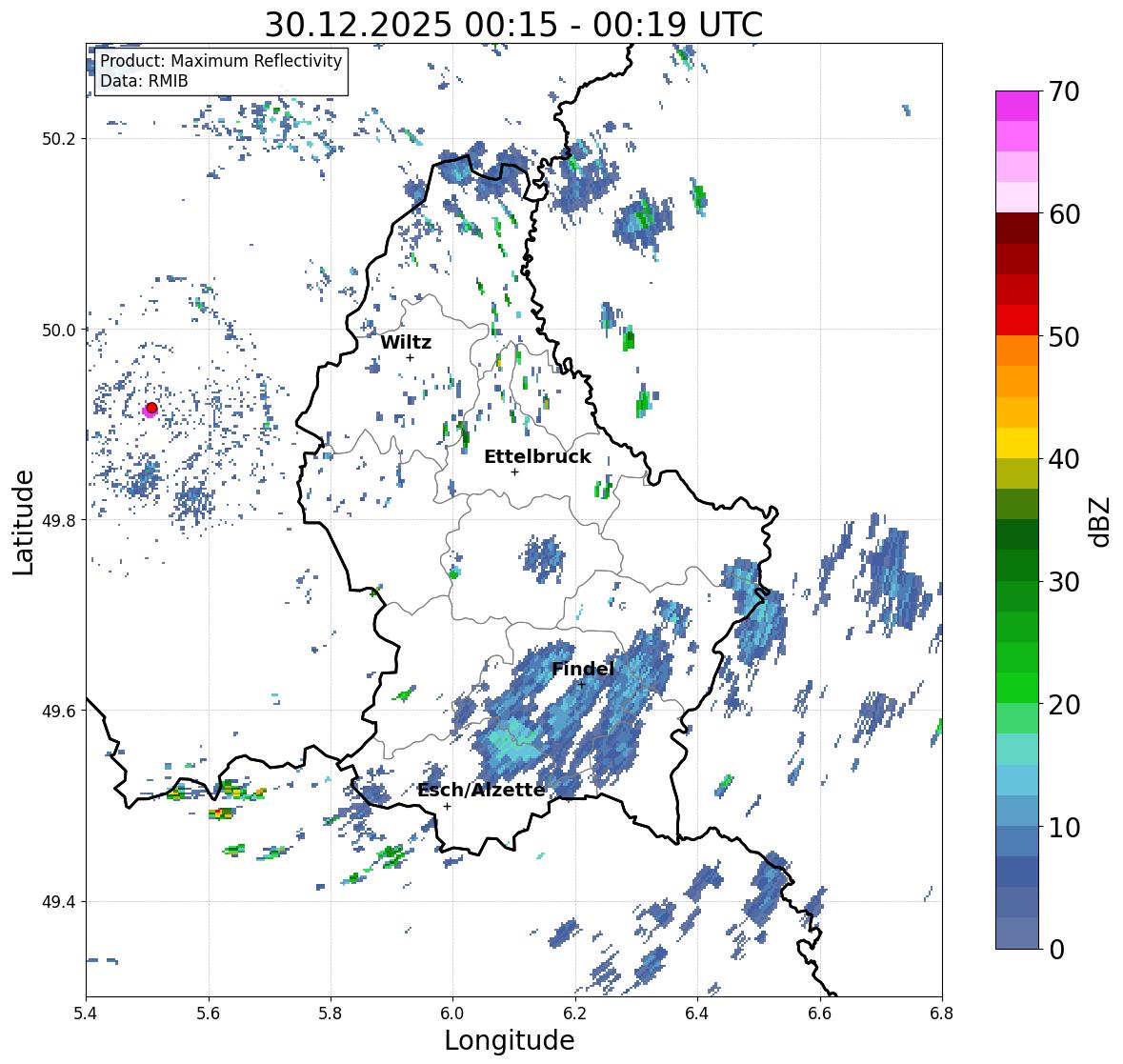
Task: Click the red station marker near 5.5 longitude
Action: [151, 408]
